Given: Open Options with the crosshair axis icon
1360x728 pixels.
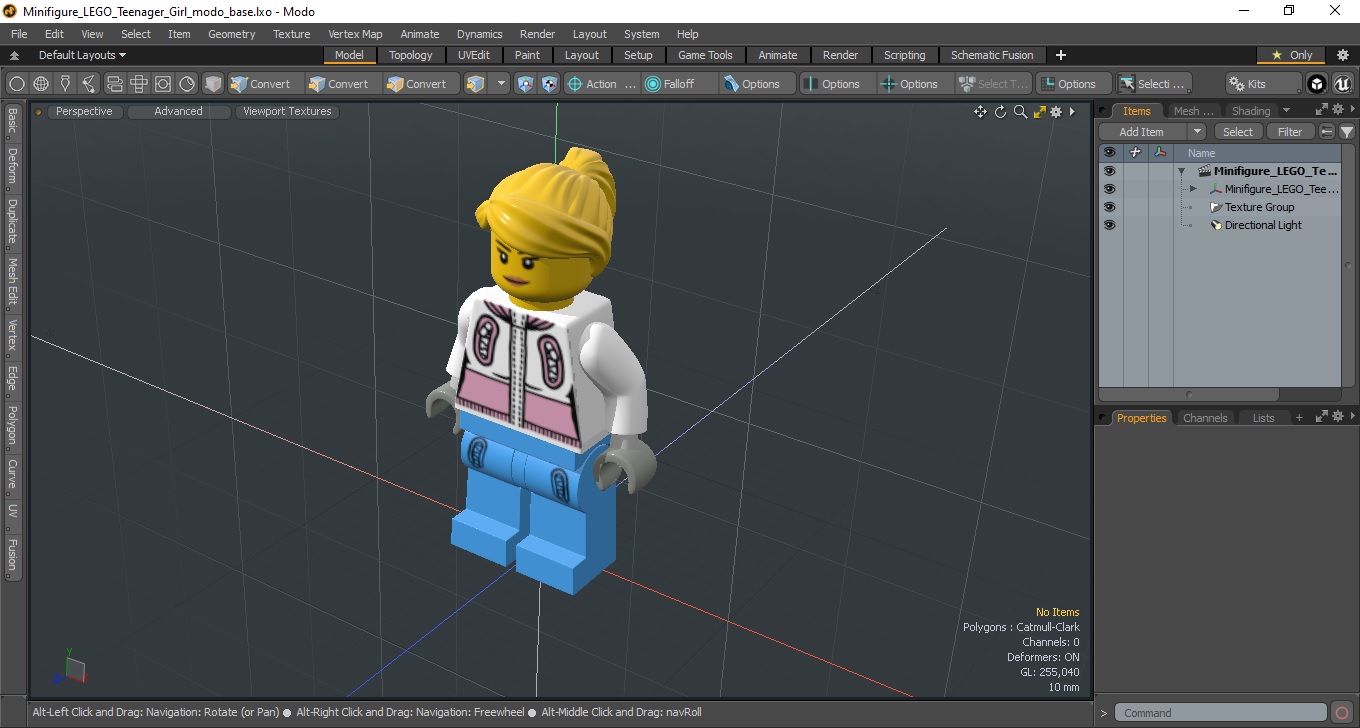Looking at the screenshot, I should [x=915, y=84].
